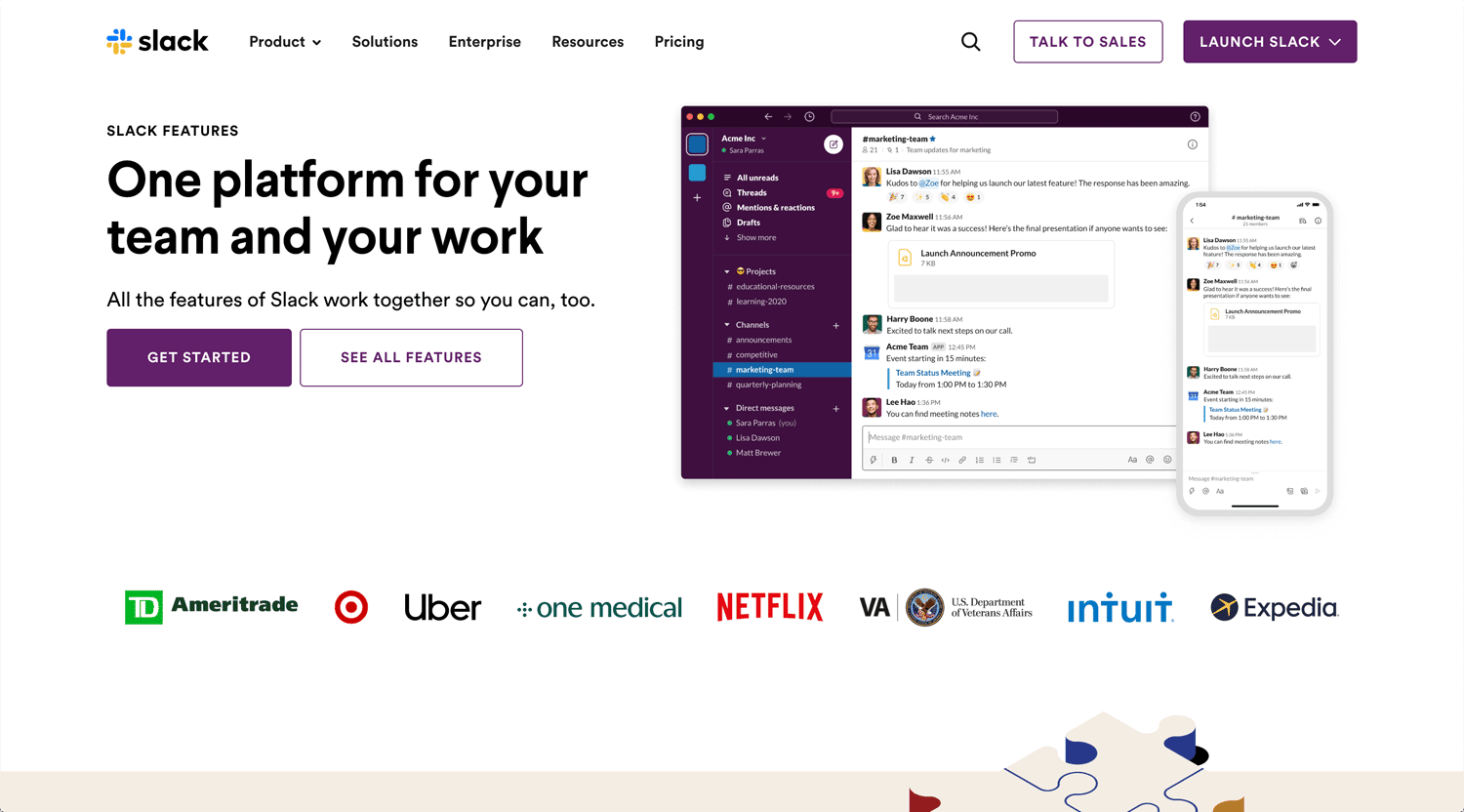
Task: Click the heart-eyes reaction with count 1
Action: [973, 196]
